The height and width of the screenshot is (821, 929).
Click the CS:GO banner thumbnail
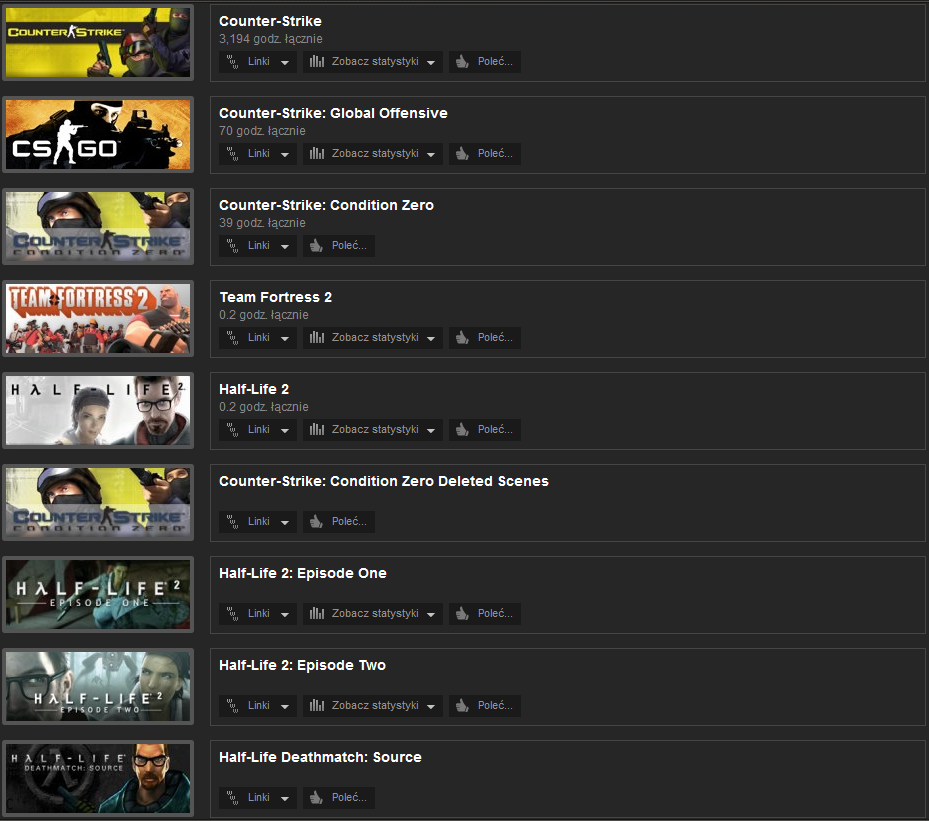(x=98, y=134)
